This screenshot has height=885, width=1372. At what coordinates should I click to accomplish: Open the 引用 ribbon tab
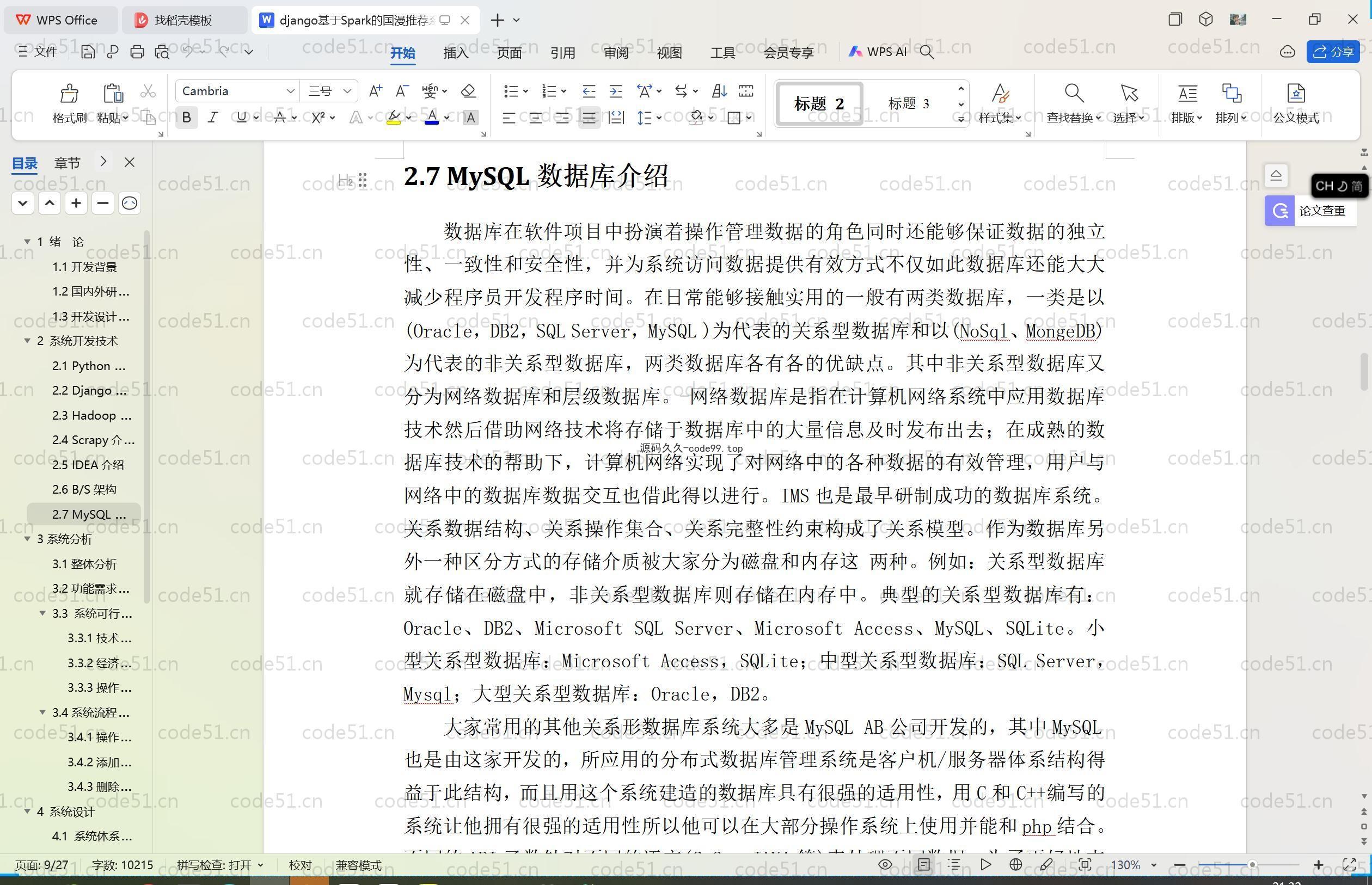[563, 53]
